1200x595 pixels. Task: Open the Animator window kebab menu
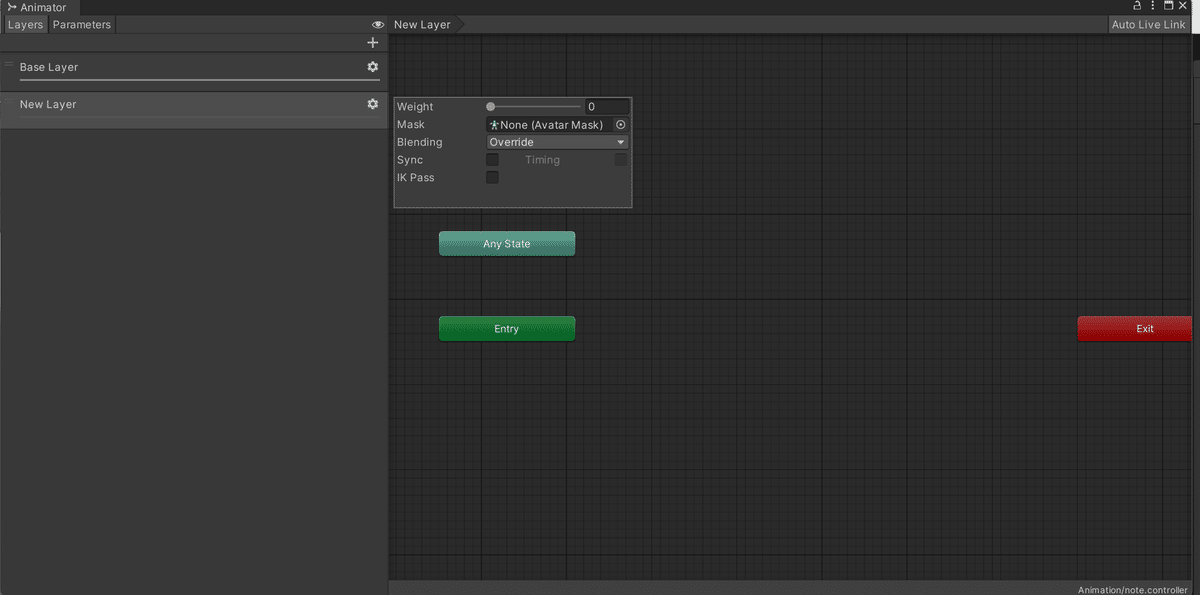point(1151,6)
